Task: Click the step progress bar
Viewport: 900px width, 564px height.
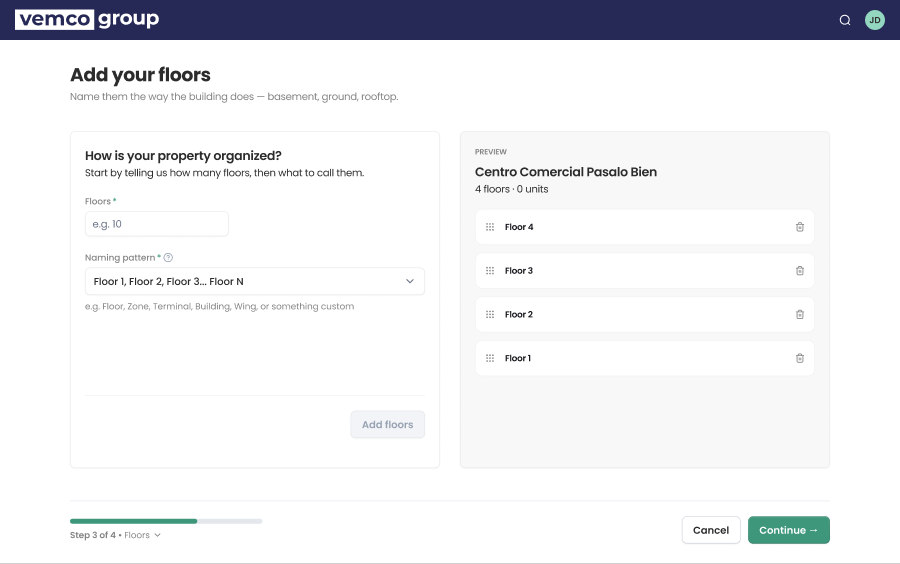Action: [x=166, y=521]
